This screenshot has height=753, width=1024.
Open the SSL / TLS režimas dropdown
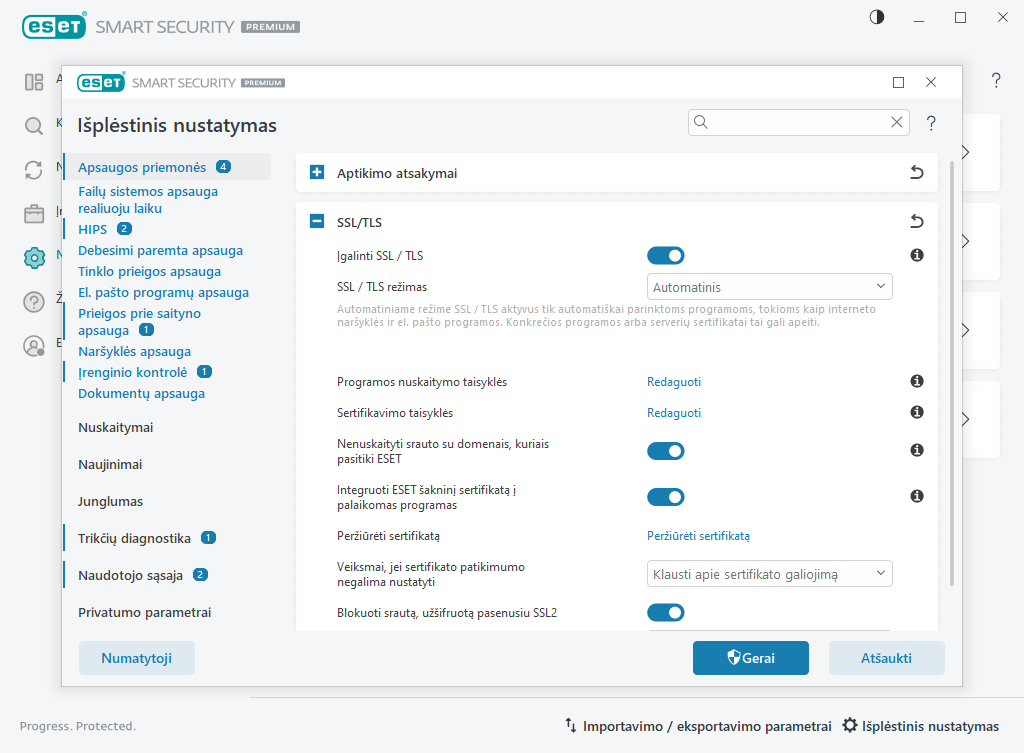pyautogui.click(x=769, y=286)
